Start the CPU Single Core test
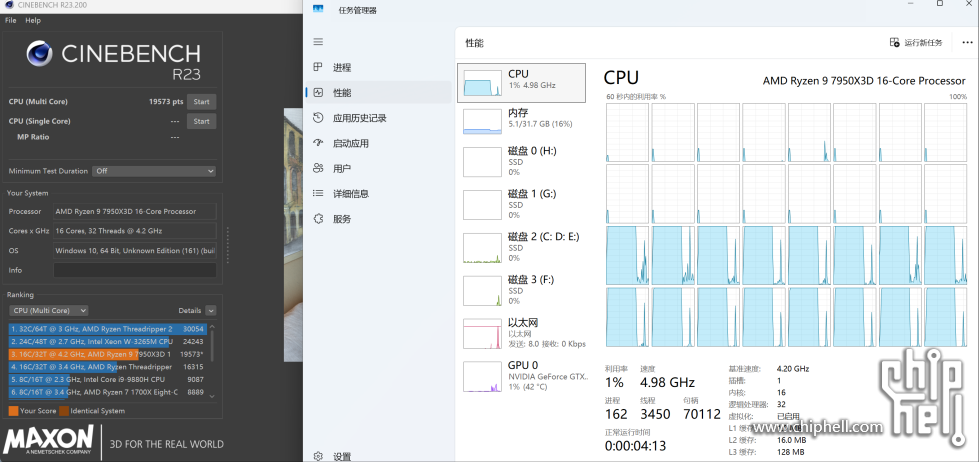Image resolution: width=979 pixels, height=462 pixels. click(x=201, y=121)
